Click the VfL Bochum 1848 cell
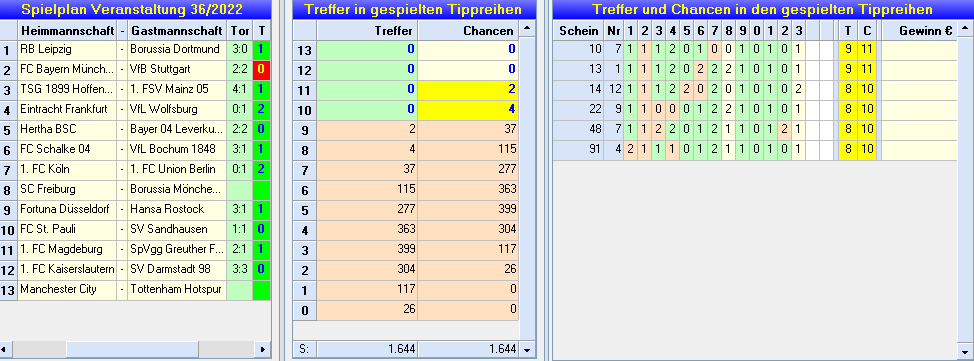 (177, 149)
